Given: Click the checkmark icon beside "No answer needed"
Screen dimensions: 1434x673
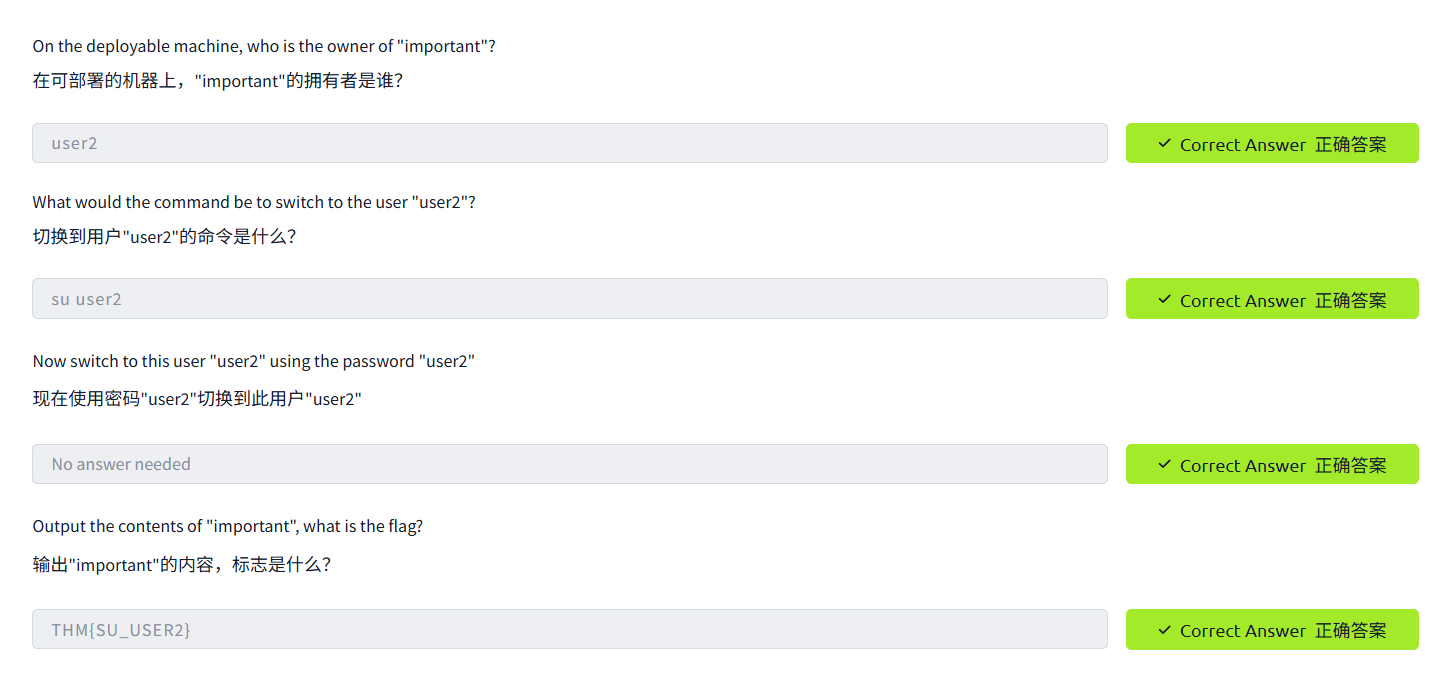Looking at the screenshot, I should pyautogui.click(x=1164, y=465).
